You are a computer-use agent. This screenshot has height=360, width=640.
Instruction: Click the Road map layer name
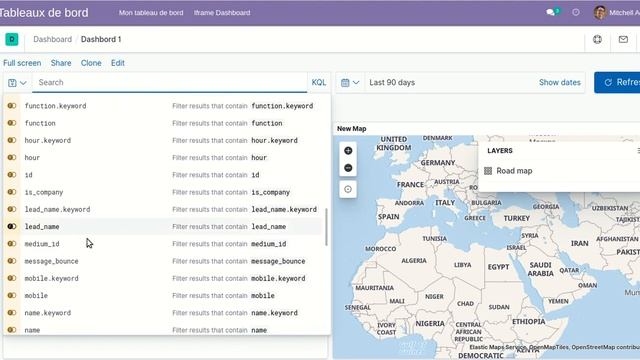[x=514, y=171]
